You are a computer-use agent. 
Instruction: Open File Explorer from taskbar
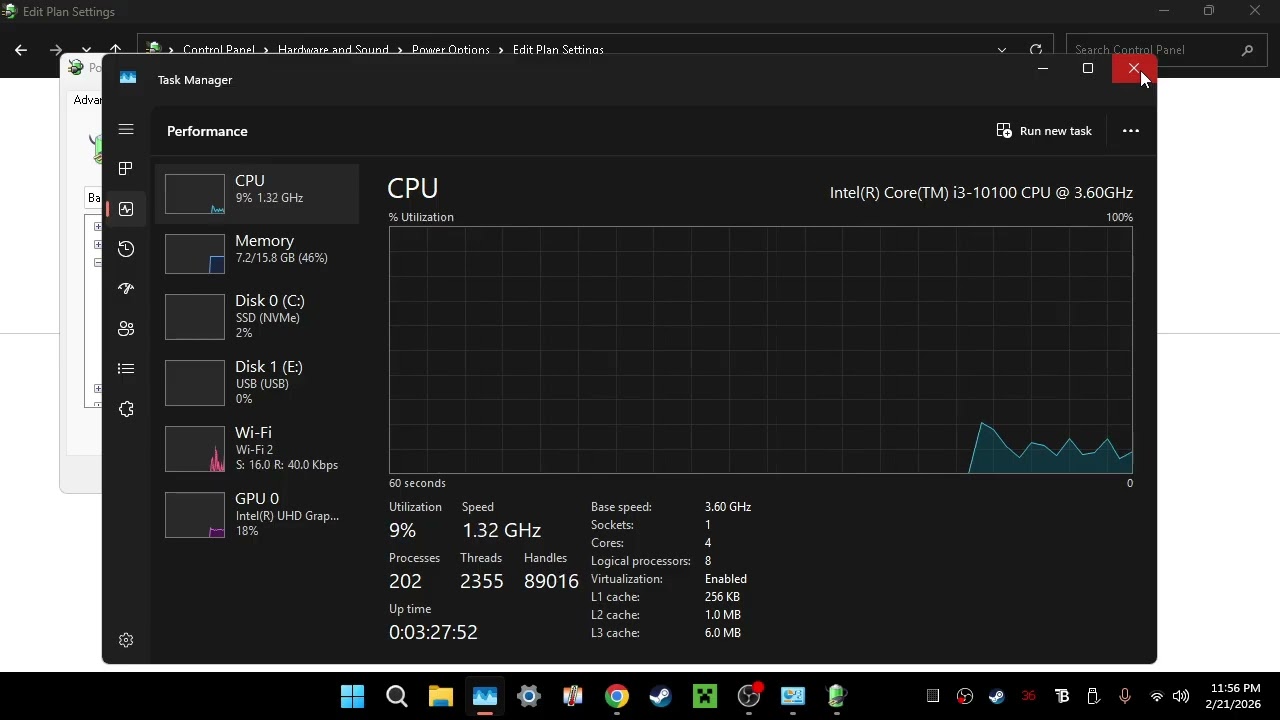[441, 696]
